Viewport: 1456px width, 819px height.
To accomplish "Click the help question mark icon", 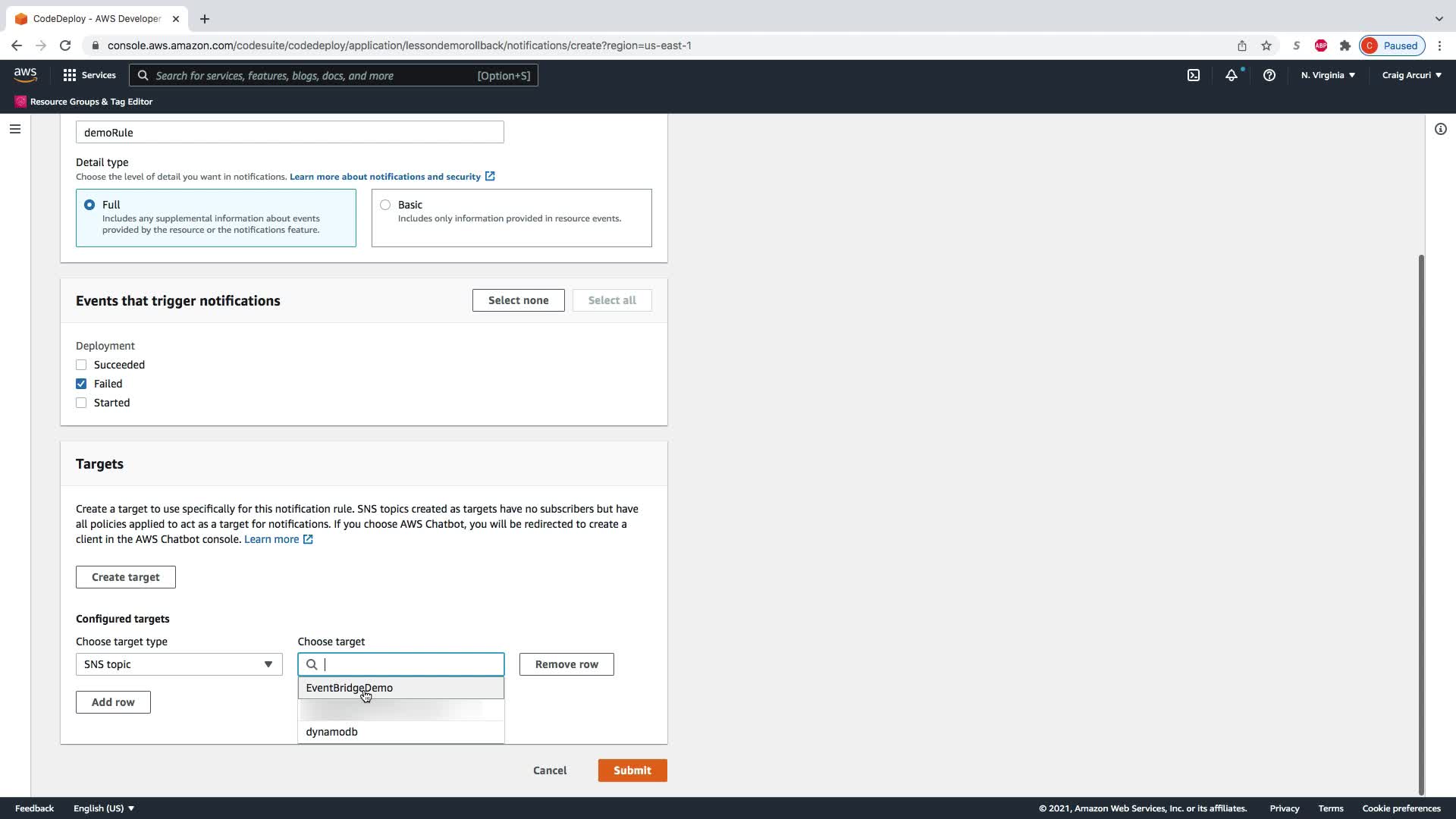I will (1269, 75).
